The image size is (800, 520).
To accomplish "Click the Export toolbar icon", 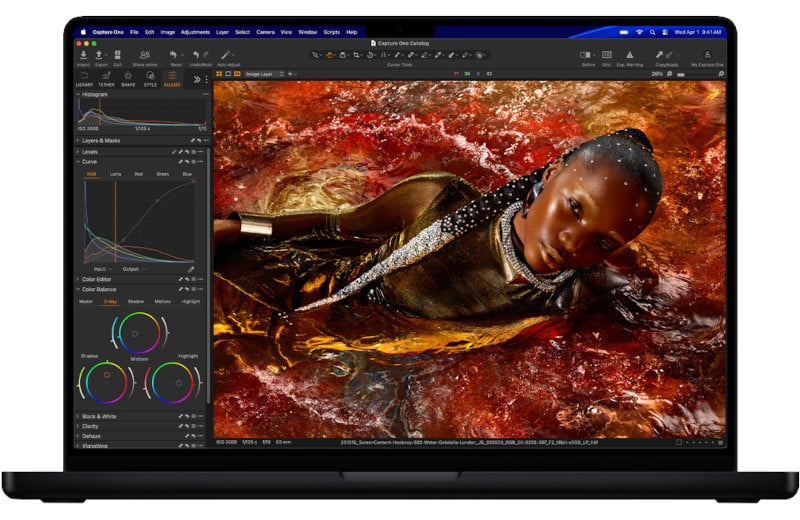I will pyautogui.click(x=100, y=55).
